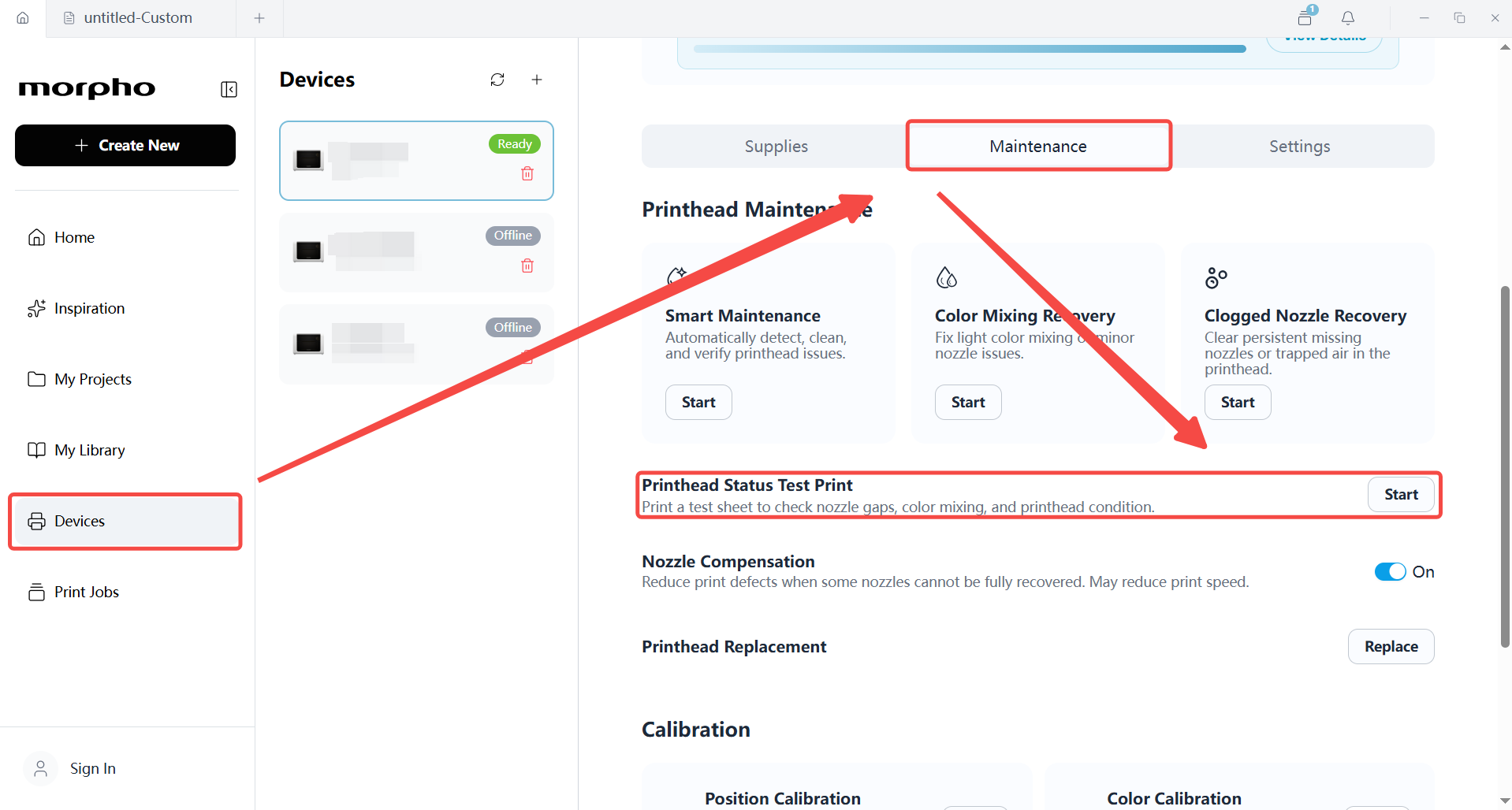This screenshot has height=810, width=1512.
Task: Switch to the Settings tab
Action: coord(1299,146)
